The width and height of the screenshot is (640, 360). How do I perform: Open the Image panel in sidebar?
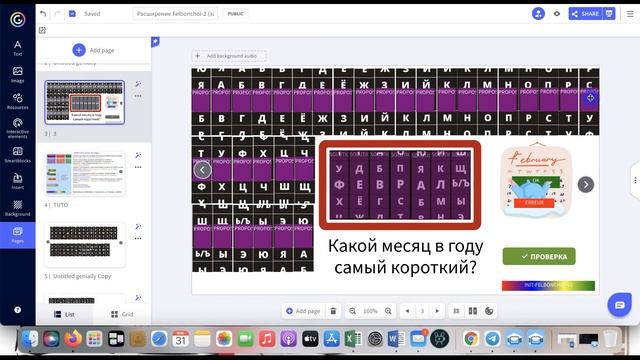pos(18,75)
